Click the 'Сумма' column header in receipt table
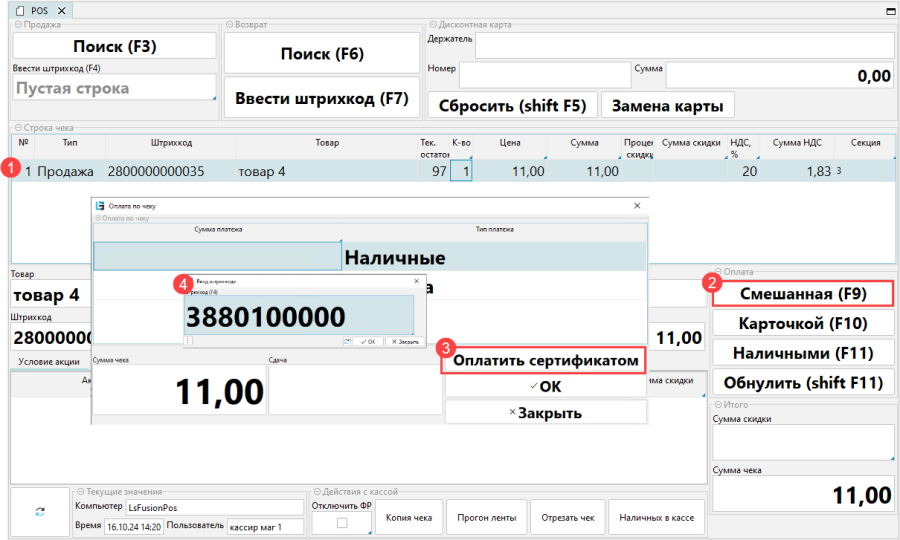 584,143
